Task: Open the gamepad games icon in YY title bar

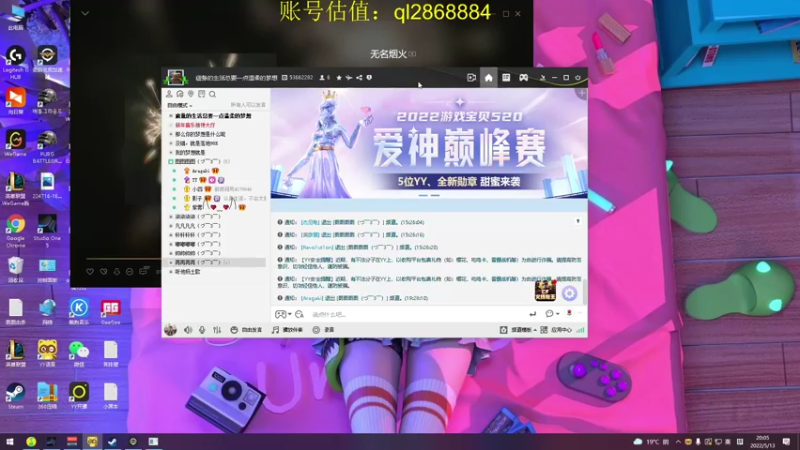Action: (523, 78)
